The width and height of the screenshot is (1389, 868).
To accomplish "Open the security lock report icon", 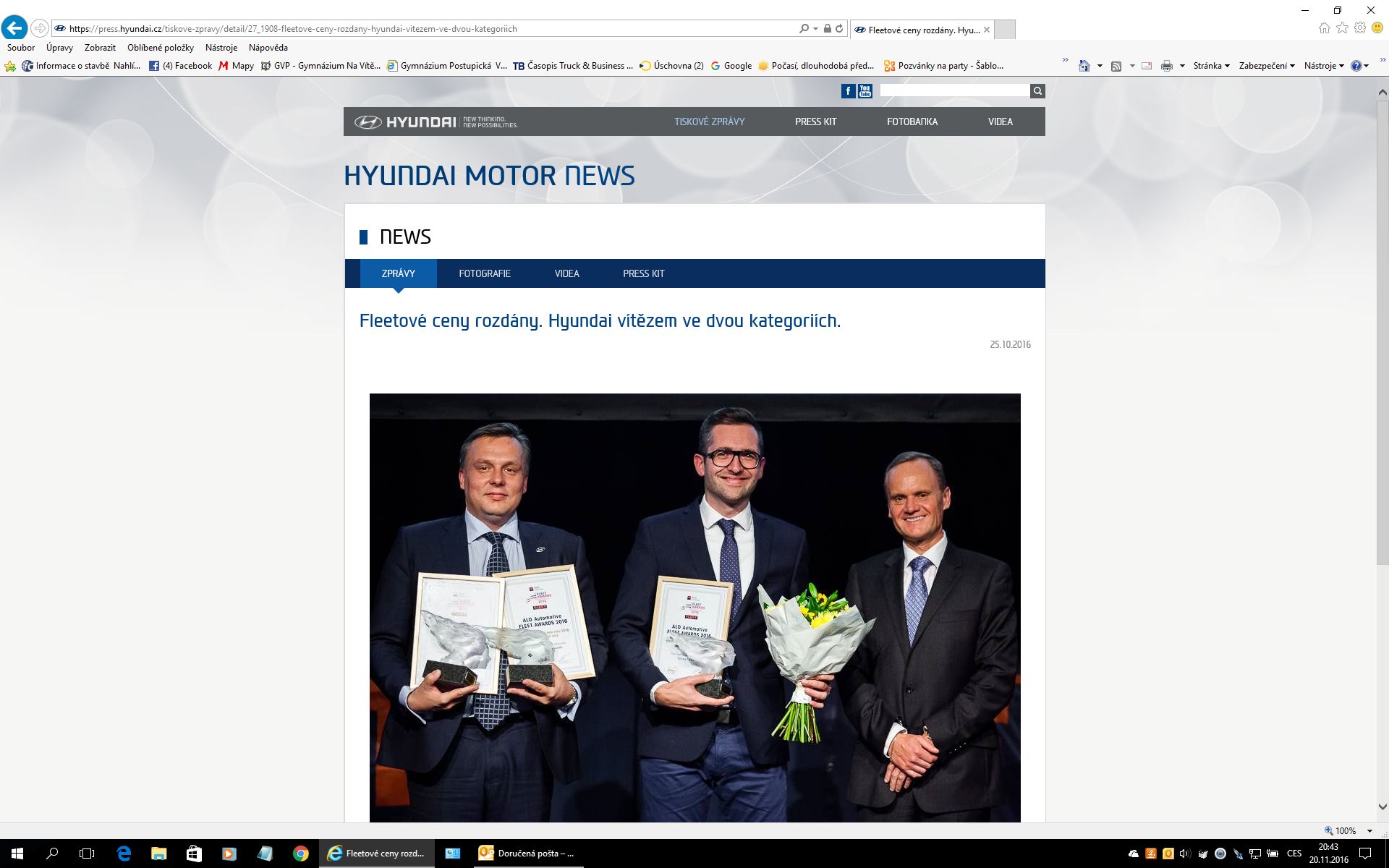I will pos(828,29).
